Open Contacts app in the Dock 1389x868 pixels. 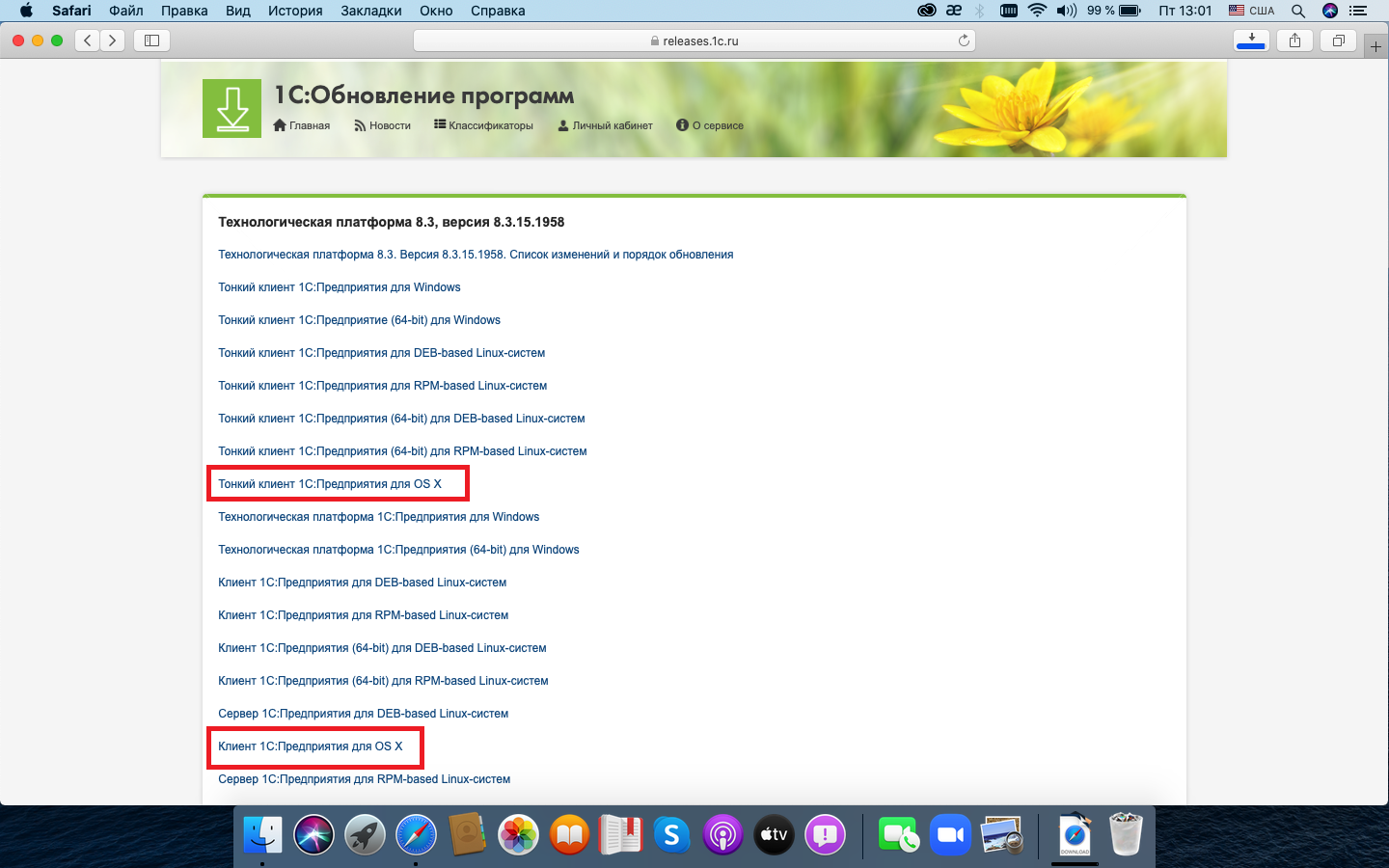point(467,834)
